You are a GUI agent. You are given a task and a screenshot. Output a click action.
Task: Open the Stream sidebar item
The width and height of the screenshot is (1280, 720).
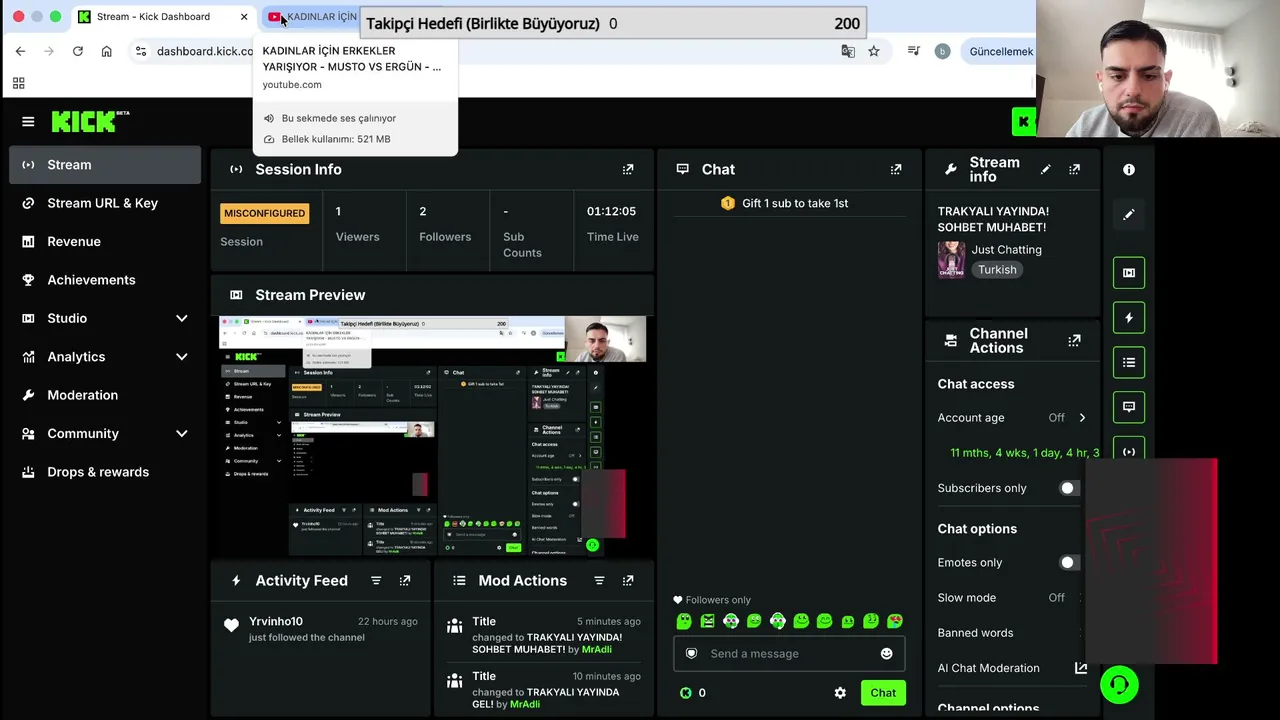click(x=105, y=165)
